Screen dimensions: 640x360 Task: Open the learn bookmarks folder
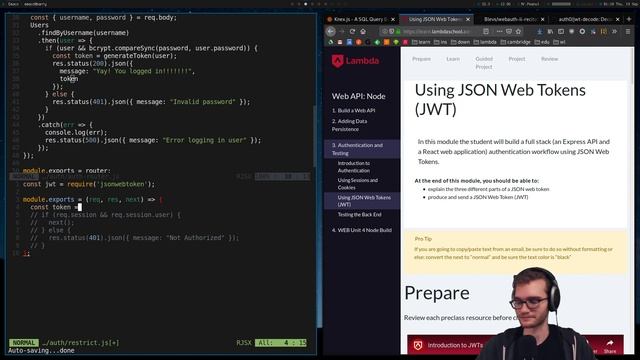click(421, 42)
